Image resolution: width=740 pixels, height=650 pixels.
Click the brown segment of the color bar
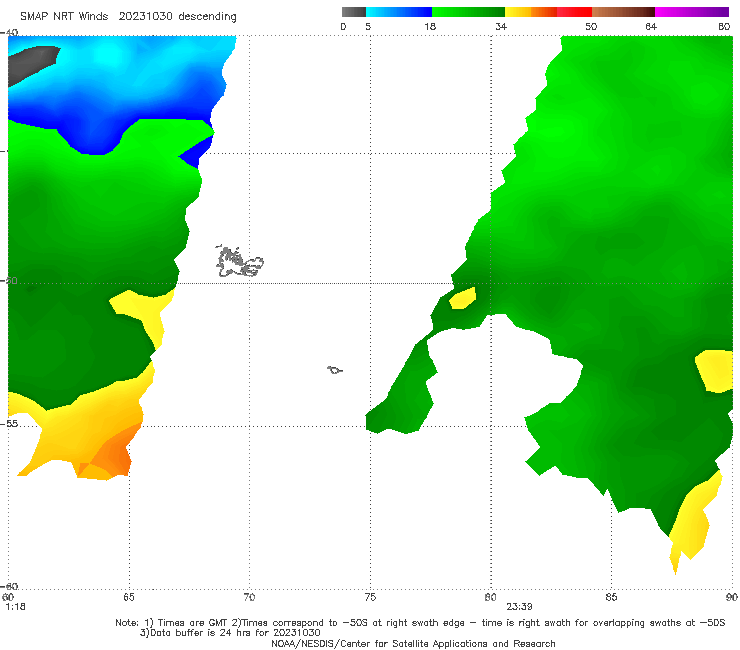(623, 12)
